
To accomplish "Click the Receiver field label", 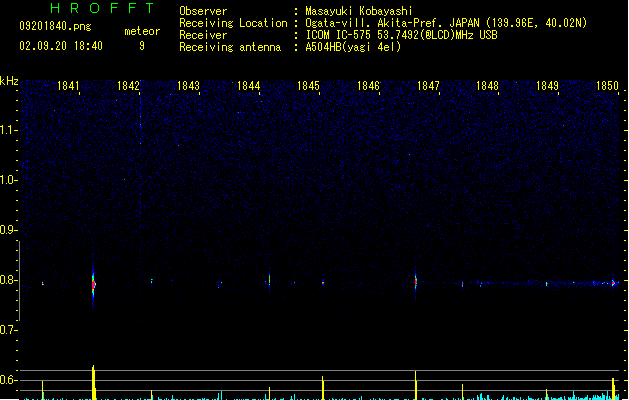I will coord(203,35).
